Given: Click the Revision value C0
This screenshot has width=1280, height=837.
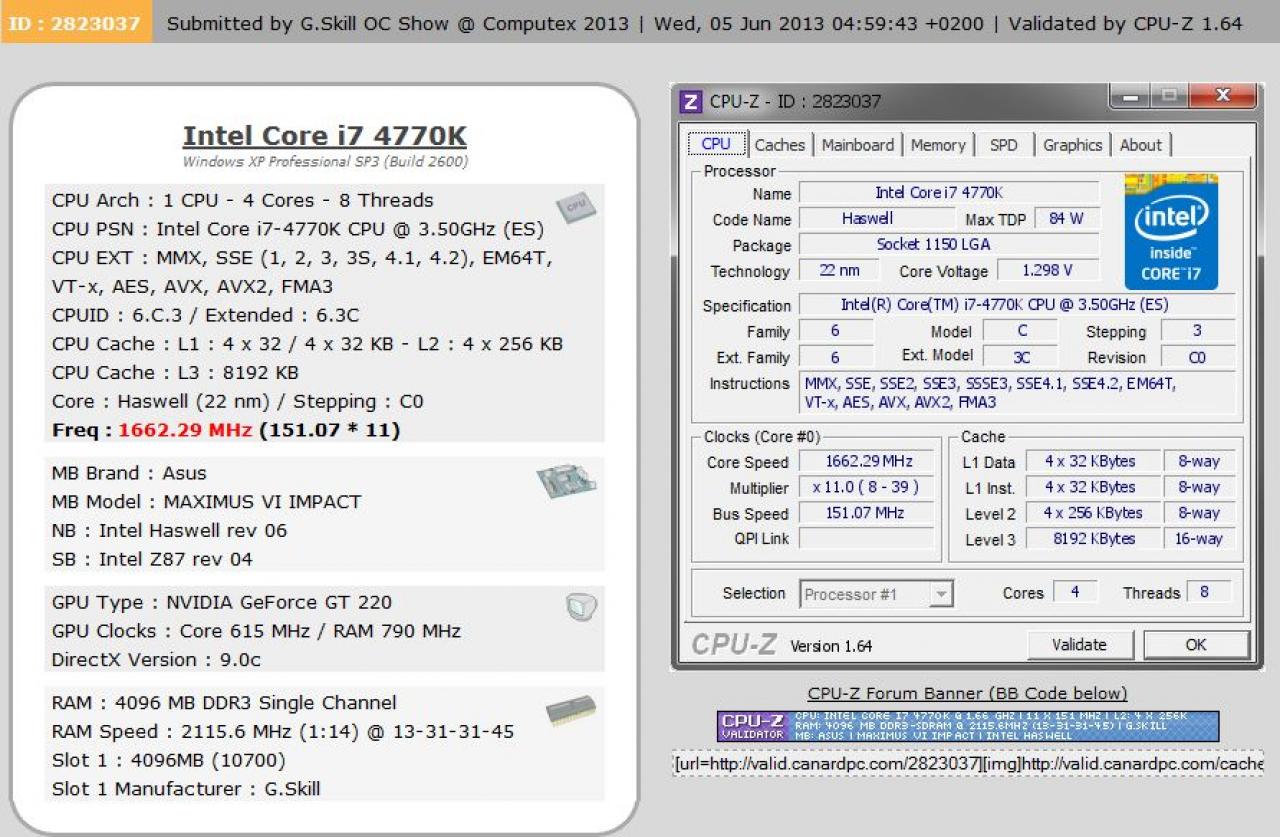Looking at the screenshot, I should (x=1197, y=357).
